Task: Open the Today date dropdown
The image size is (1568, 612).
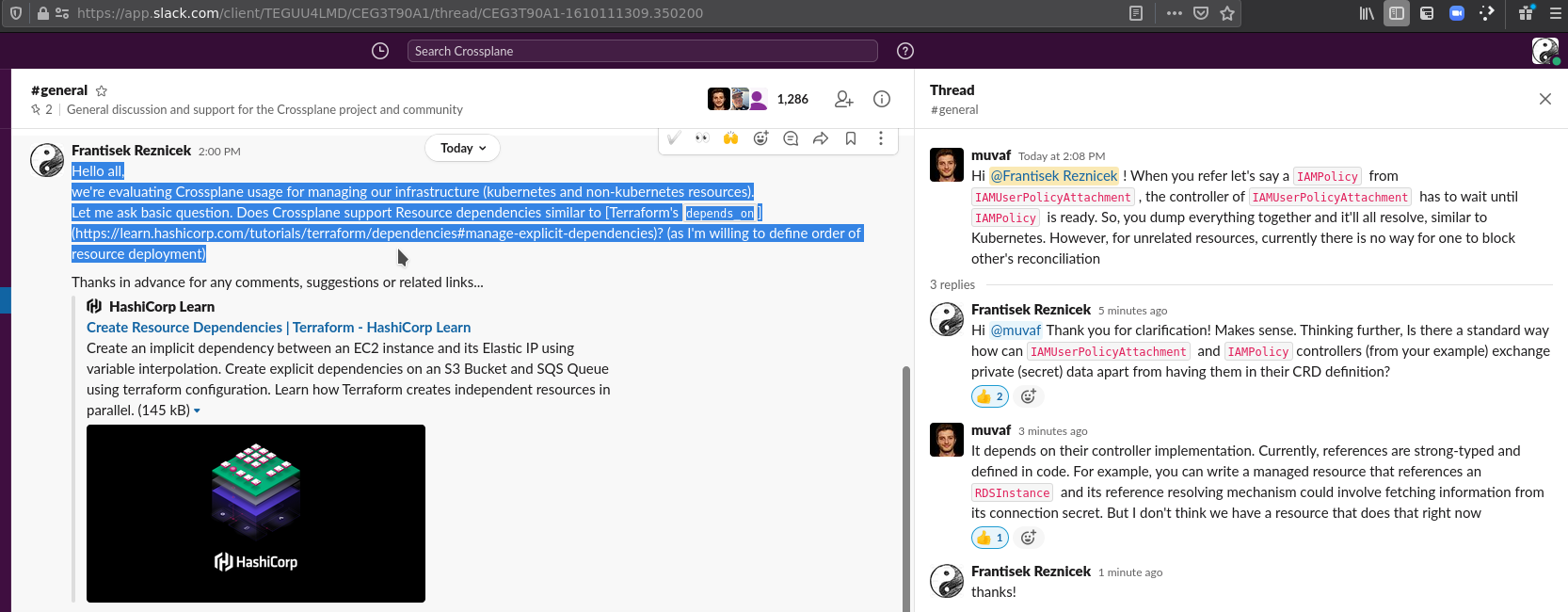Action: pos(463,148)
